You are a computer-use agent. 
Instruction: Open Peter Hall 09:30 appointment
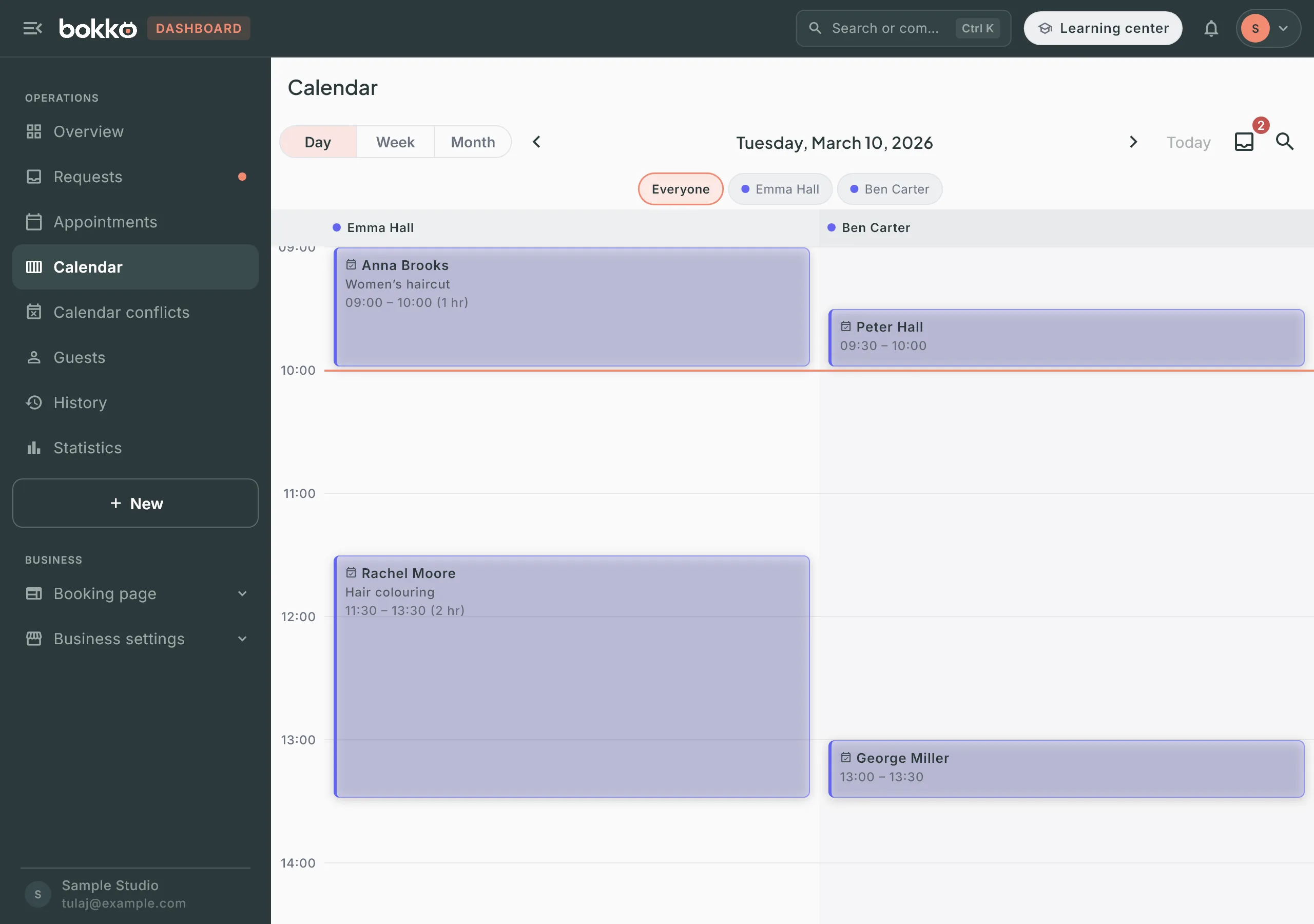[x=1066, y=338]
